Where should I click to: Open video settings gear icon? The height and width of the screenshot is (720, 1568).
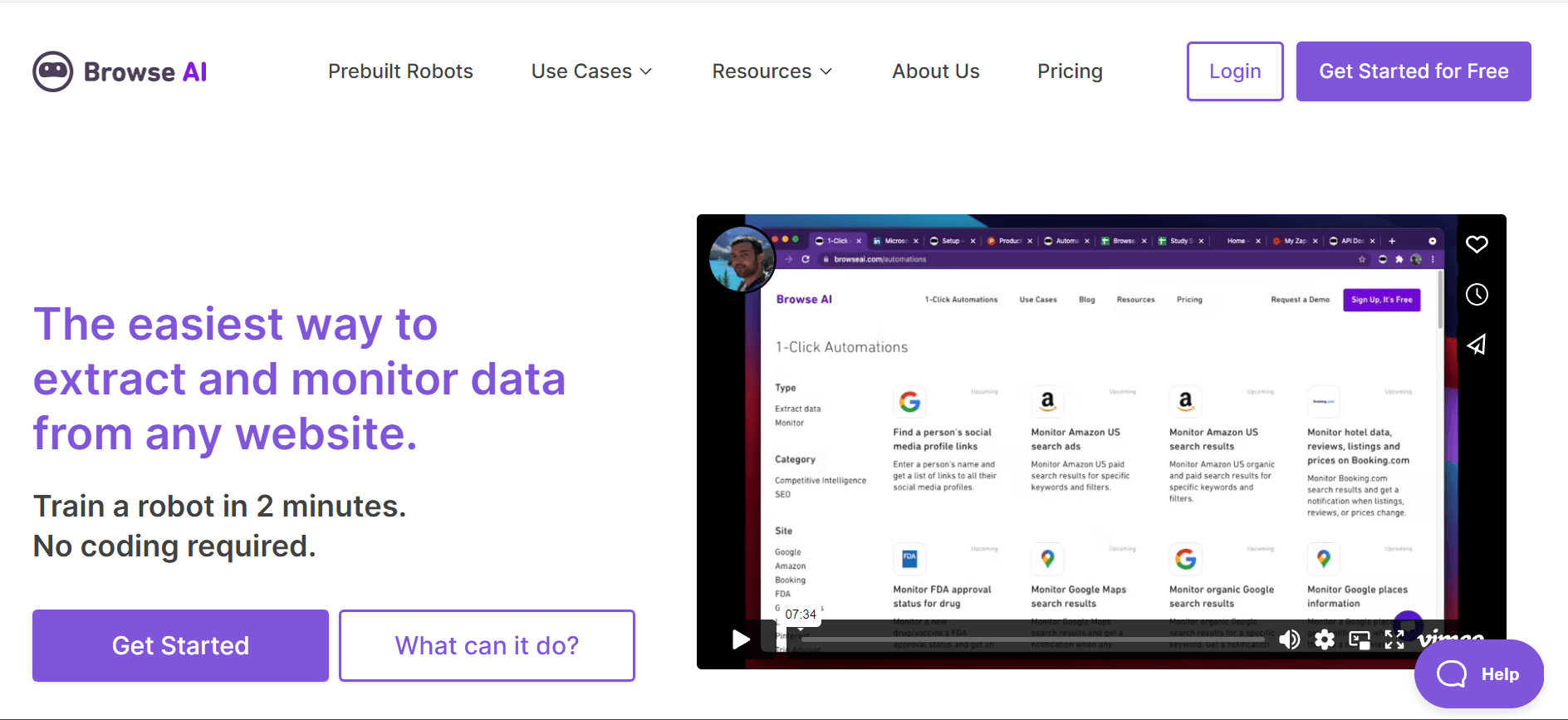point(1325,639)
